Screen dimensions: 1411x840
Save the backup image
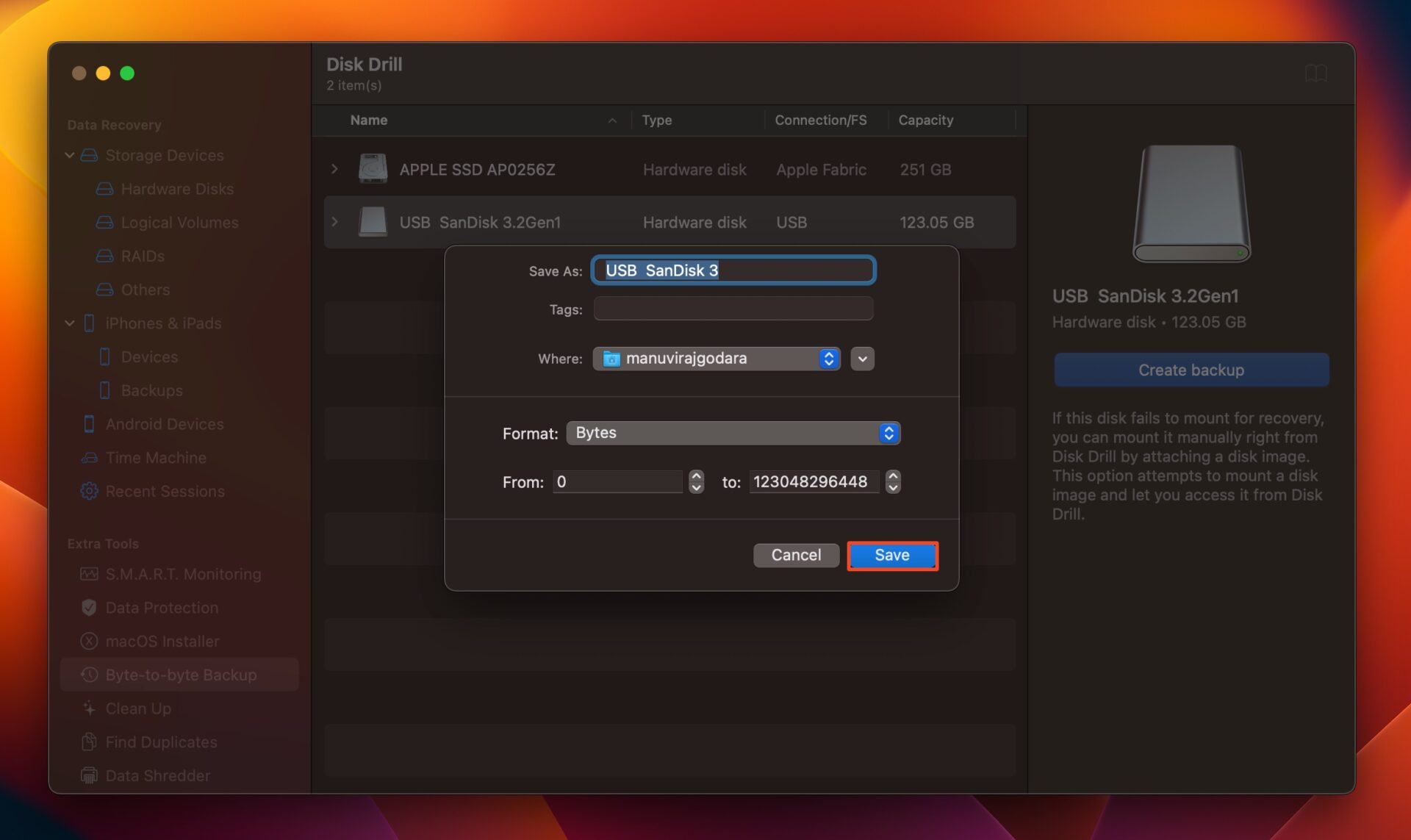pos(891,555)
